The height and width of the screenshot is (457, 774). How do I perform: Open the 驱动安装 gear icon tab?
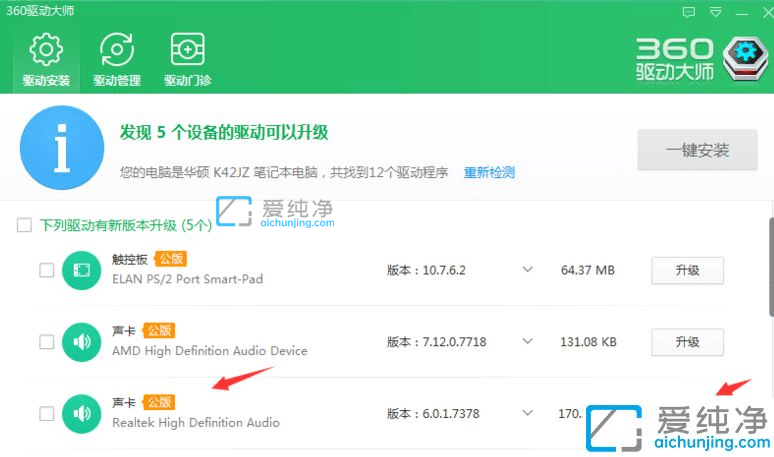point(46,59)
